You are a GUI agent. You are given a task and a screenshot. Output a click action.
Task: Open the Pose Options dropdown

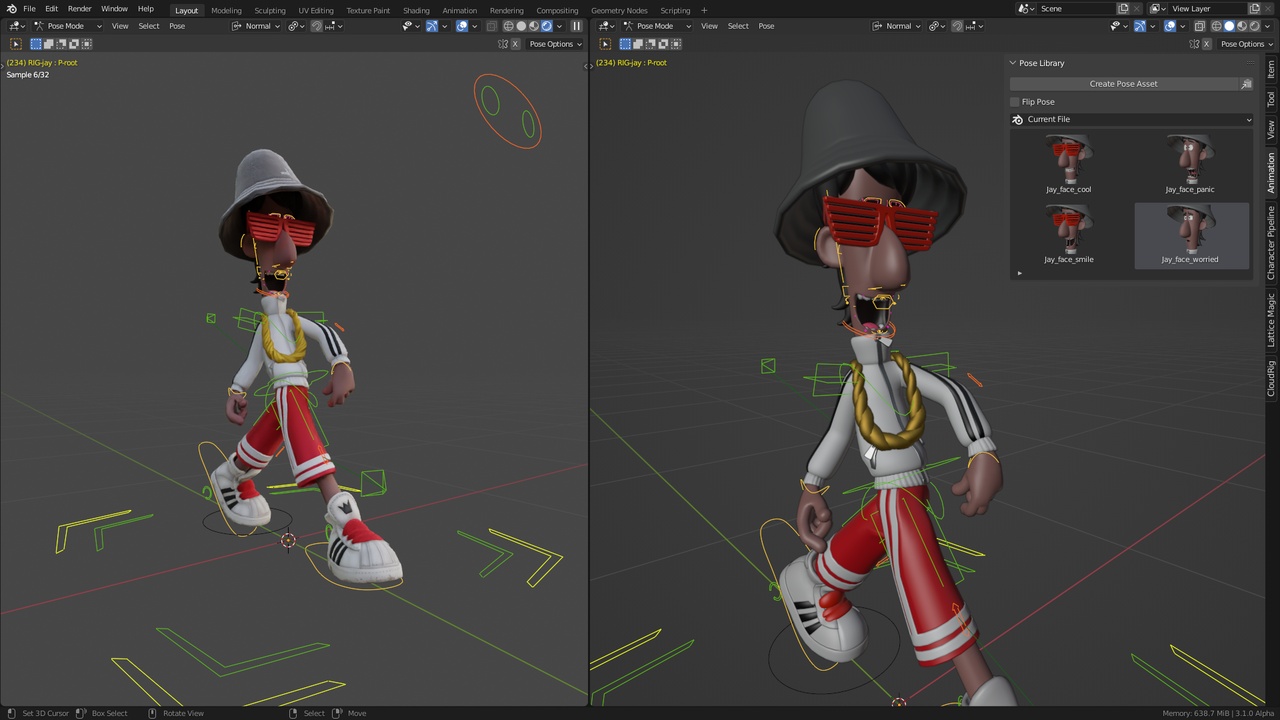(556, 44)
